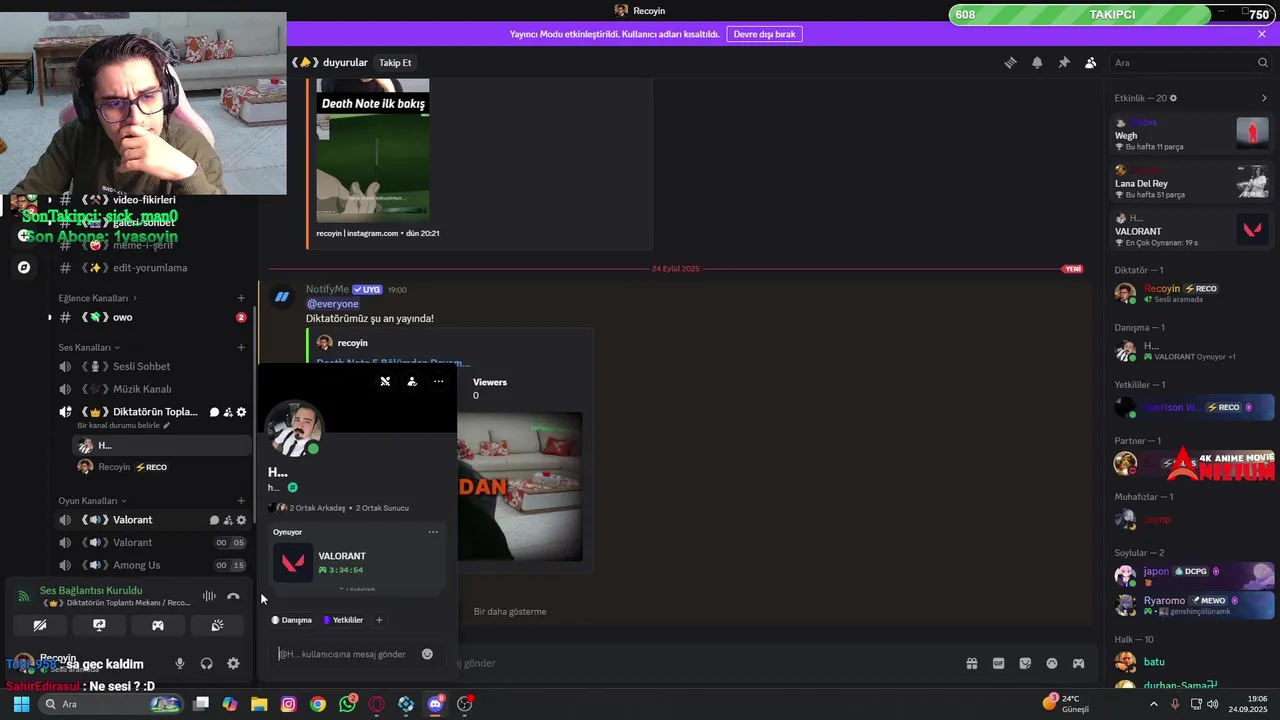Open chat of Diktatörün Toplantı channel

tap(214, 412)
